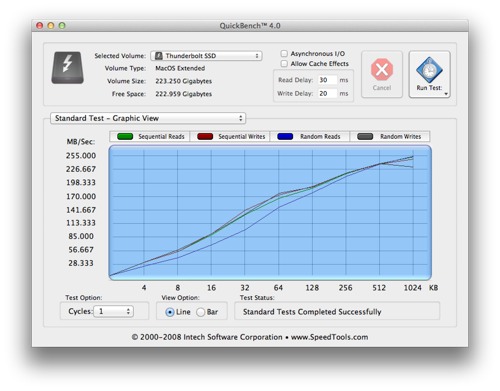
Task: Click the Intech Software copyright line
Action: click(x=250, y=337)
